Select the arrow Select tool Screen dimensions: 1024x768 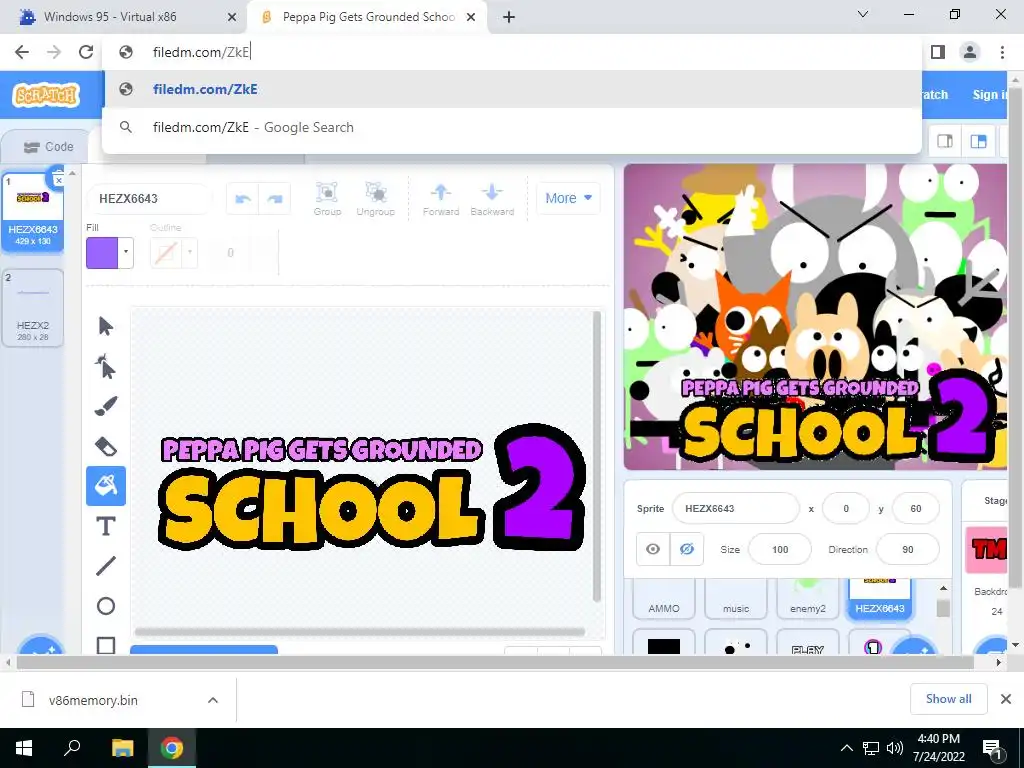106,326
